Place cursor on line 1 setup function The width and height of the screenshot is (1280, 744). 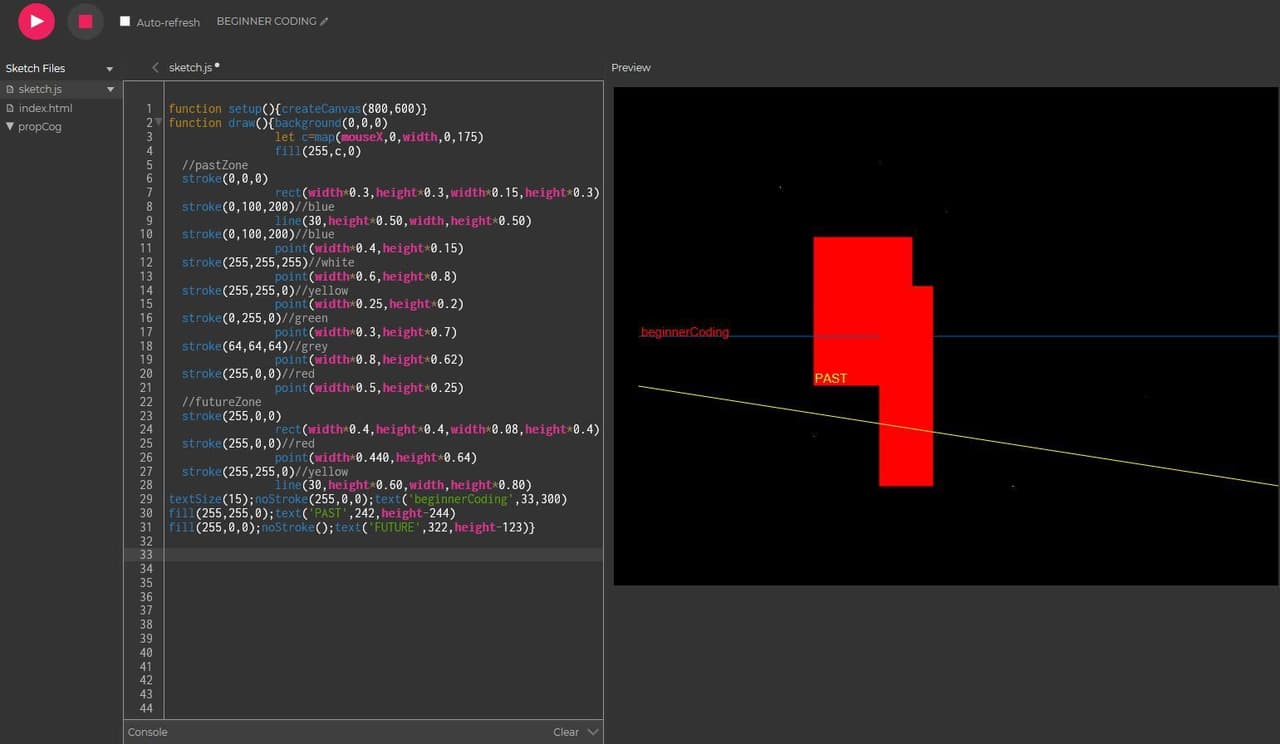pyautogui.click(x=298, y=108)
